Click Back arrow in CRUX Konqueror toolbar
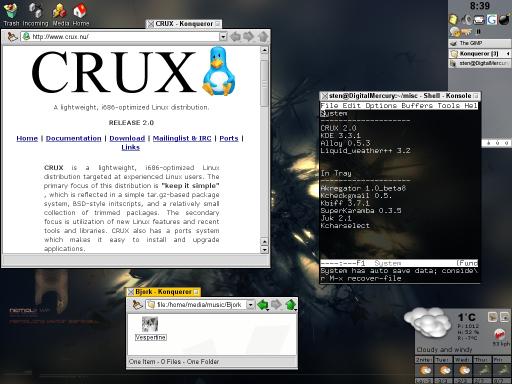 (x=236, y=37)
